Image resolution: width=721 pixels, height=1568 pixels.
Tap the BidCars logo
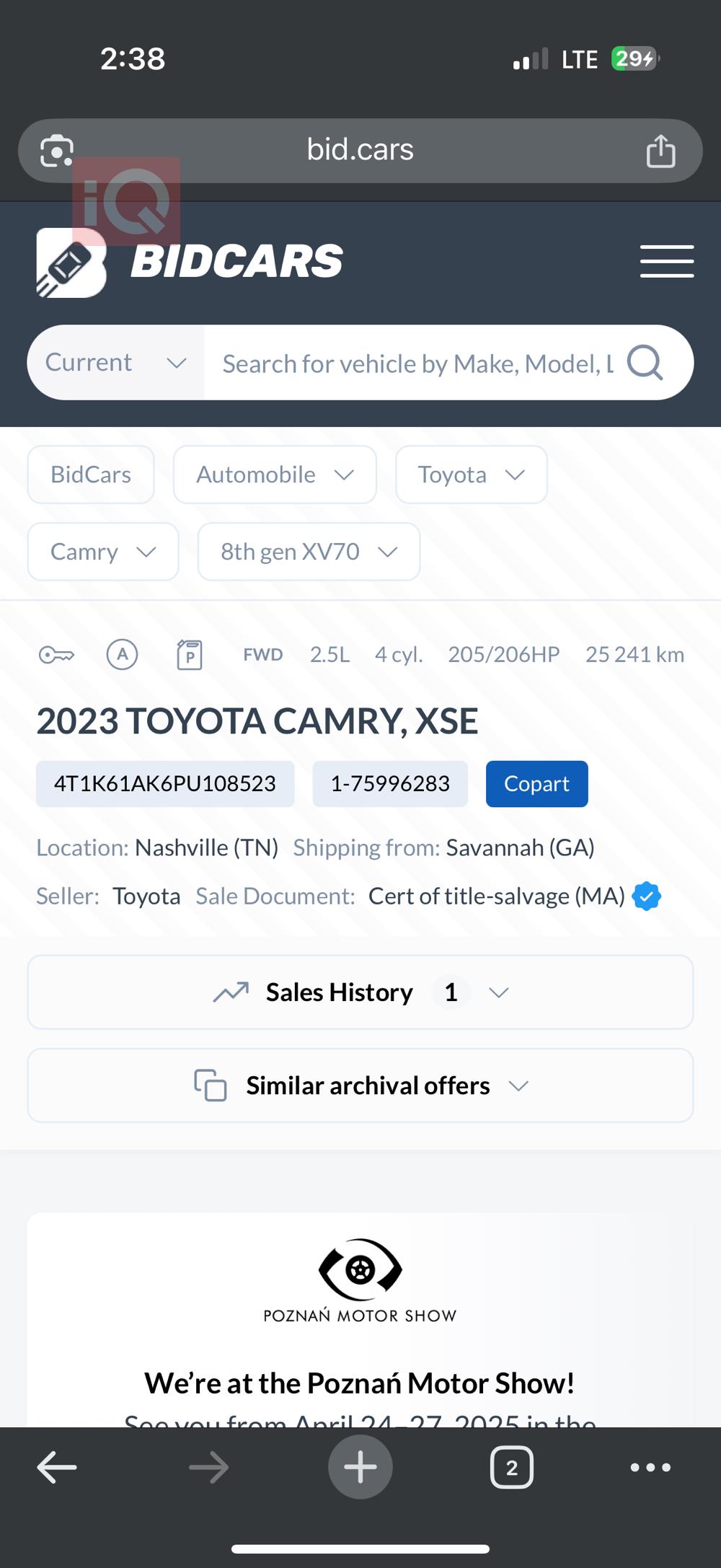(190, 262)
